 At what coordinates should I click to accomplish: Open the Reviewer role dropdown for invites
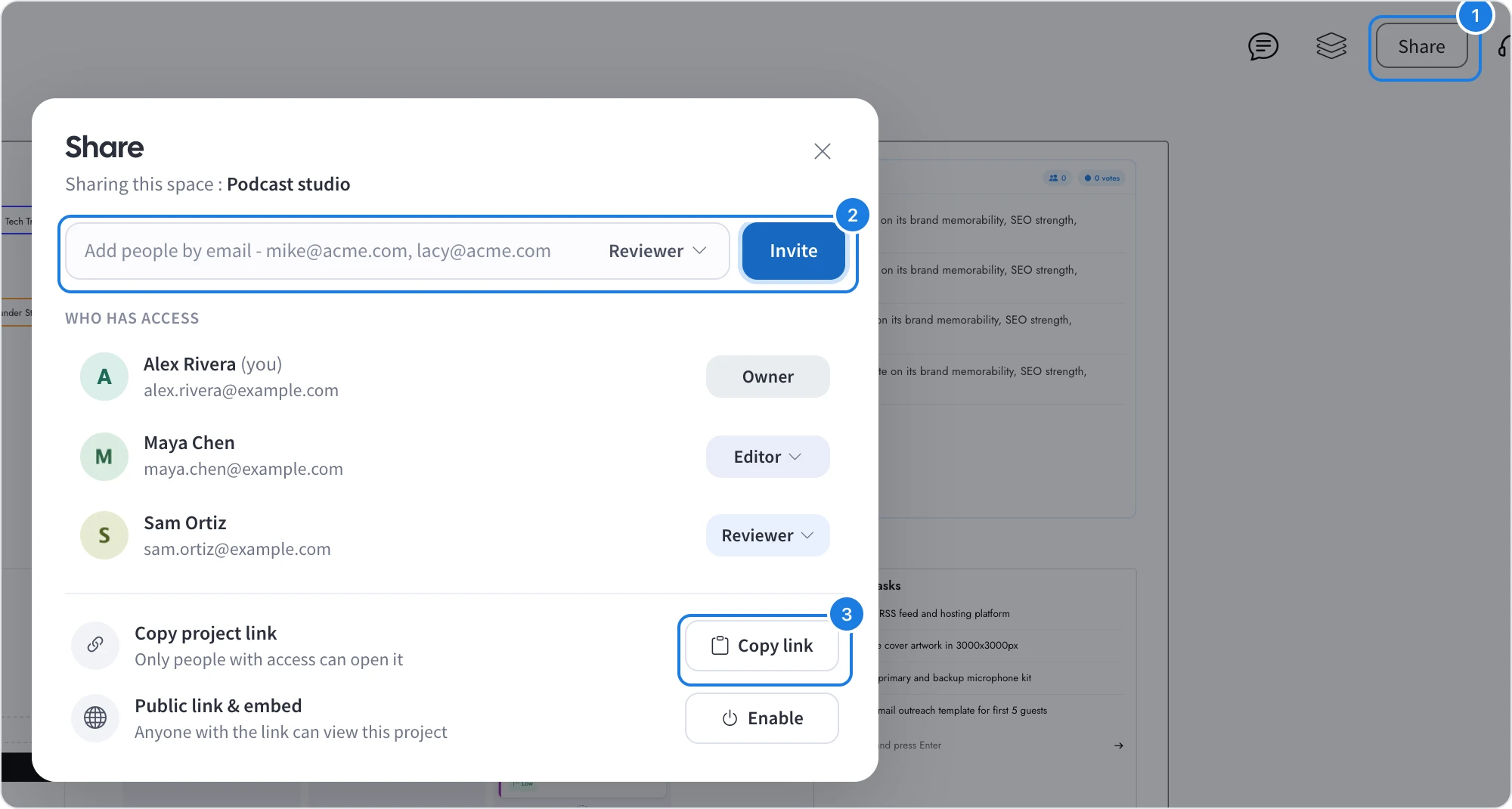657,251
